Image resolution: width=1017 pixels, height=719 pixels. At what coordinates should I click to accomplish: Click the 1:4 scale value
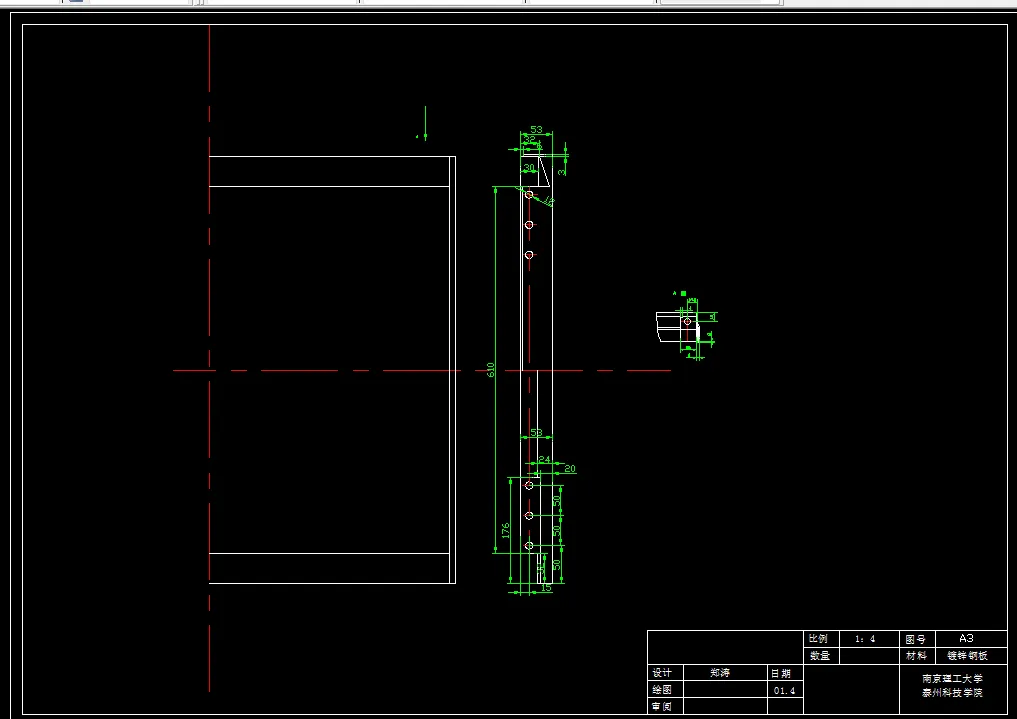click(865, 639)
